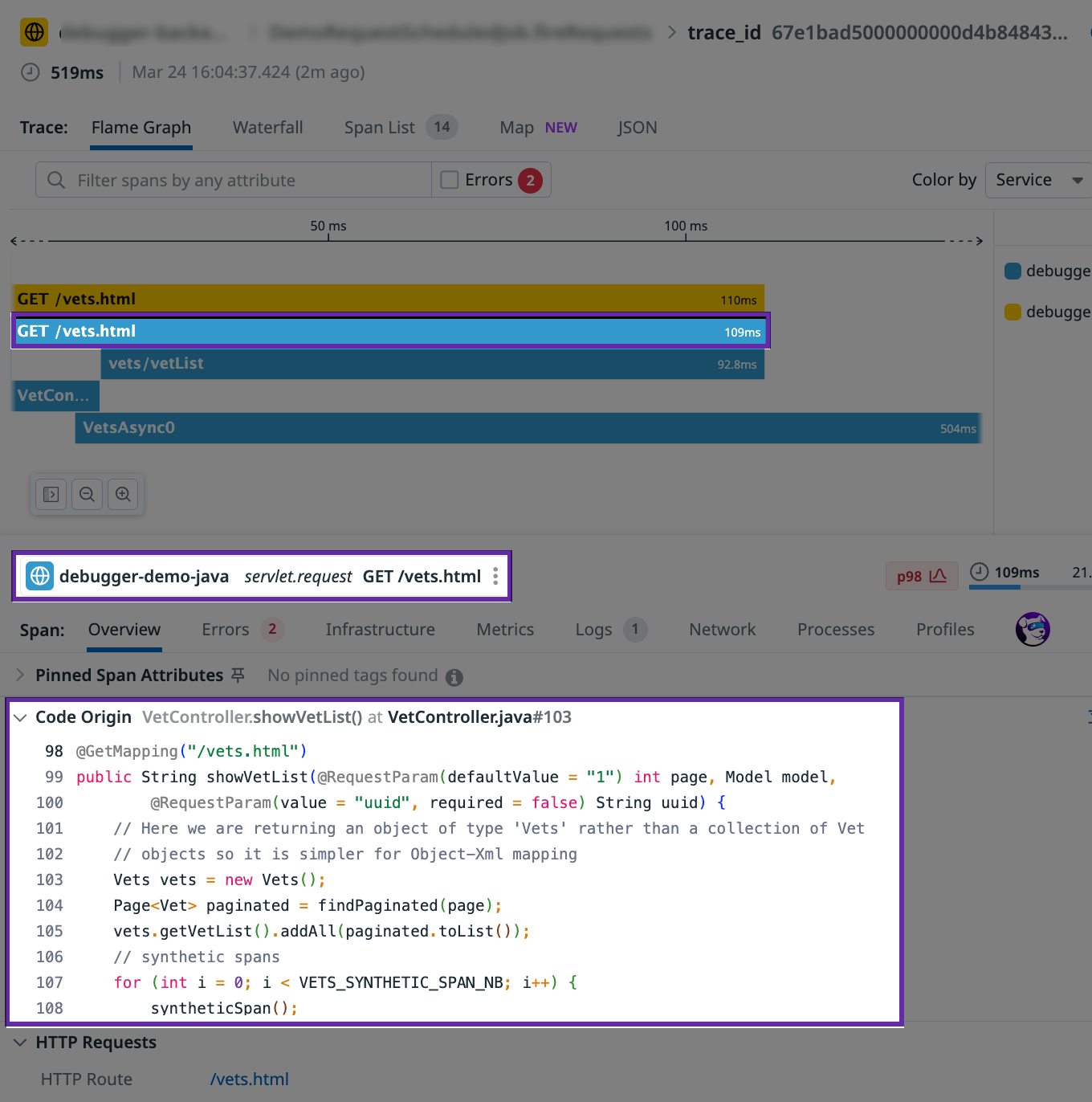
Task: Click the globe service icon for debugger-demo-java
Action: tap(40, 576)
